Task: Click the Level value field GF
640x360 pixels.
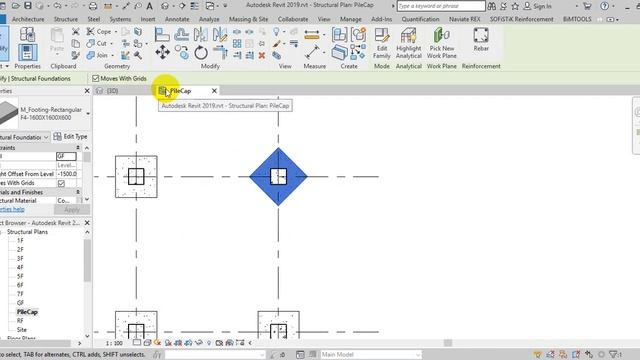Action: point(66,156)
